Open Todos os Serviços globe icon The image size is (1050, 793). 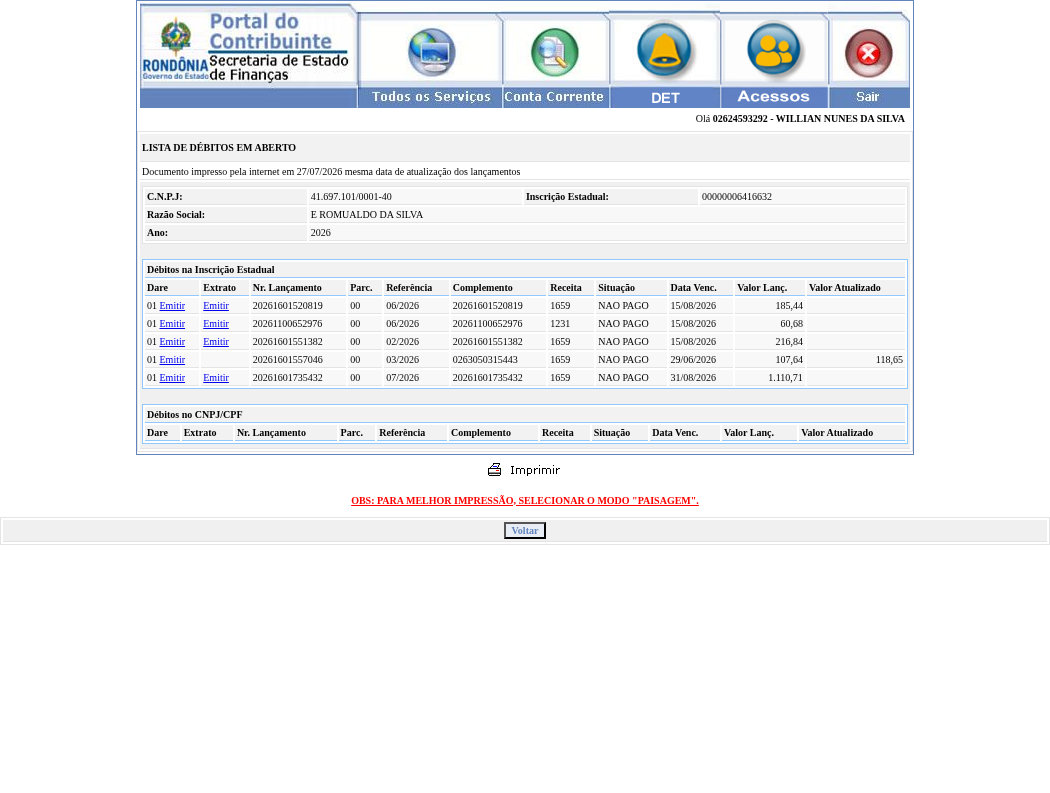pyautogui.click(x=432, y=52)
